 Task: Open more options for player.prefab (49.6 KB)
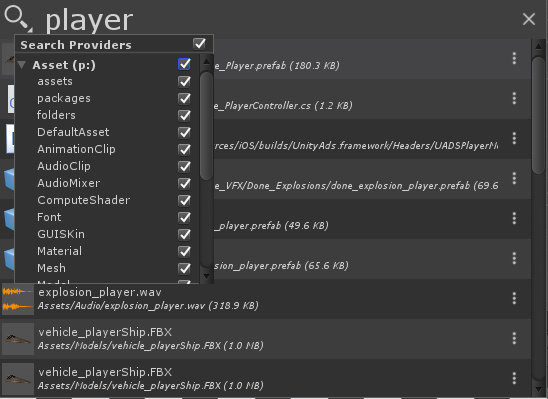514,218
